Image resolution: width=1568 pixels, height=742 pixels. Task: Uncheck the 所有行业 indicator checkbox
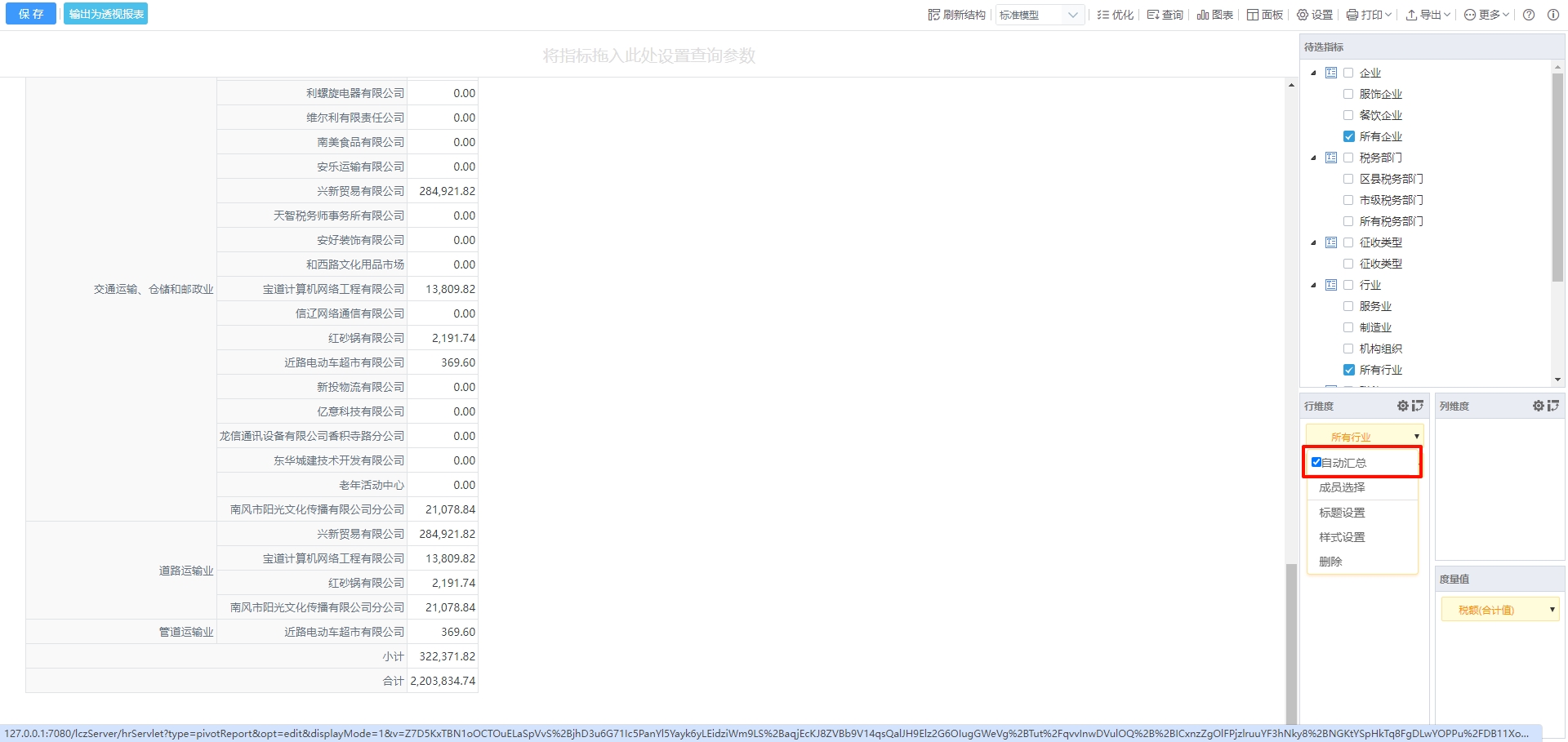point(1348,370)
